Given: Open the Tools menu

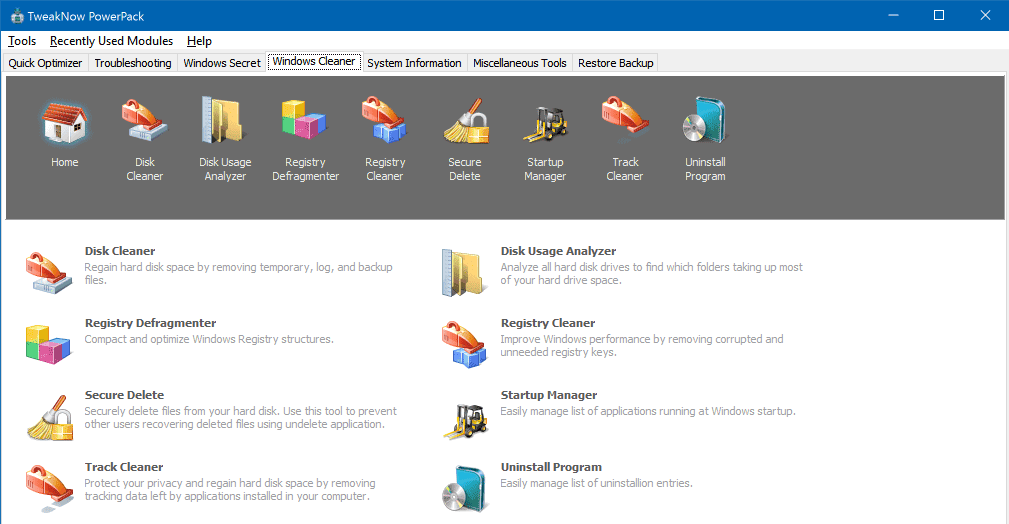Looking at the screenshot, I should click(x=22, y=41).
